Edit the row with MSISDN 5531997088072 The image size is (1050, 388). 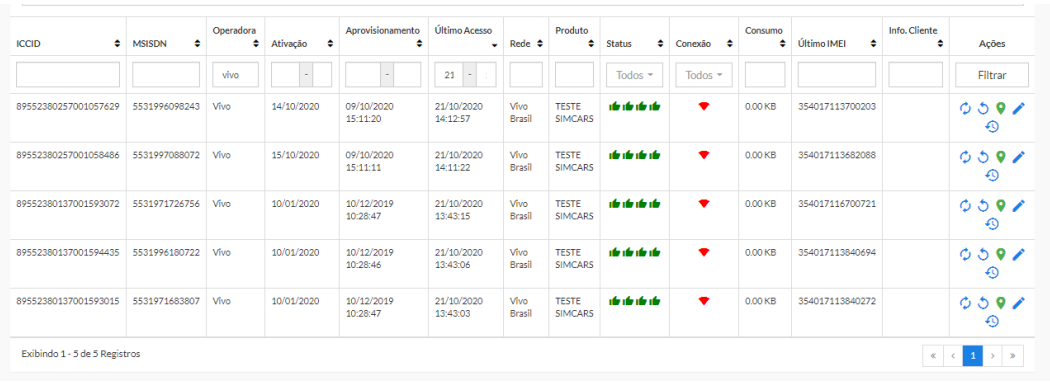click(1019, 157)
